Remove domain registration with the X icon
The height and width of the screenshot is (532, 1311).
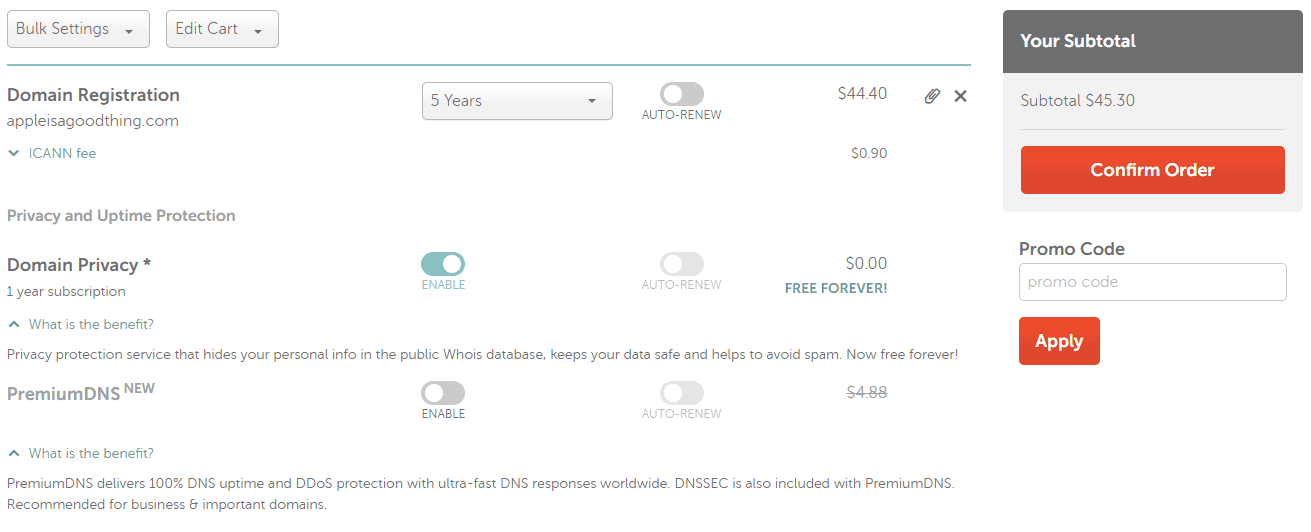961,96
